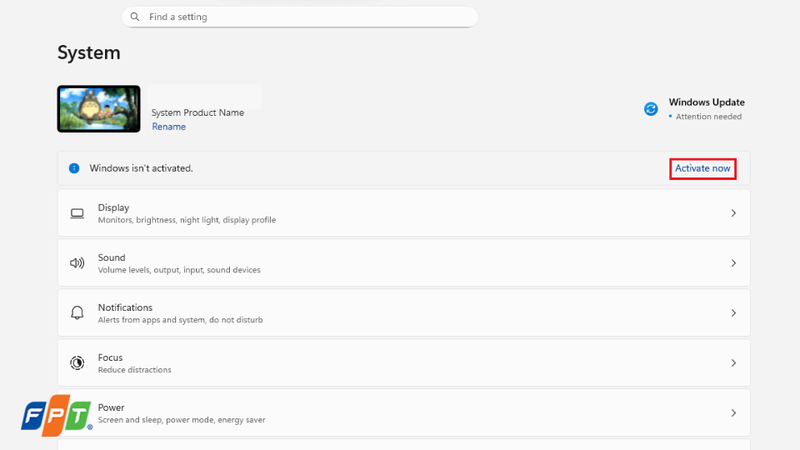Click the Activate now link
This screenshot has width=800, height=450.
703,168
